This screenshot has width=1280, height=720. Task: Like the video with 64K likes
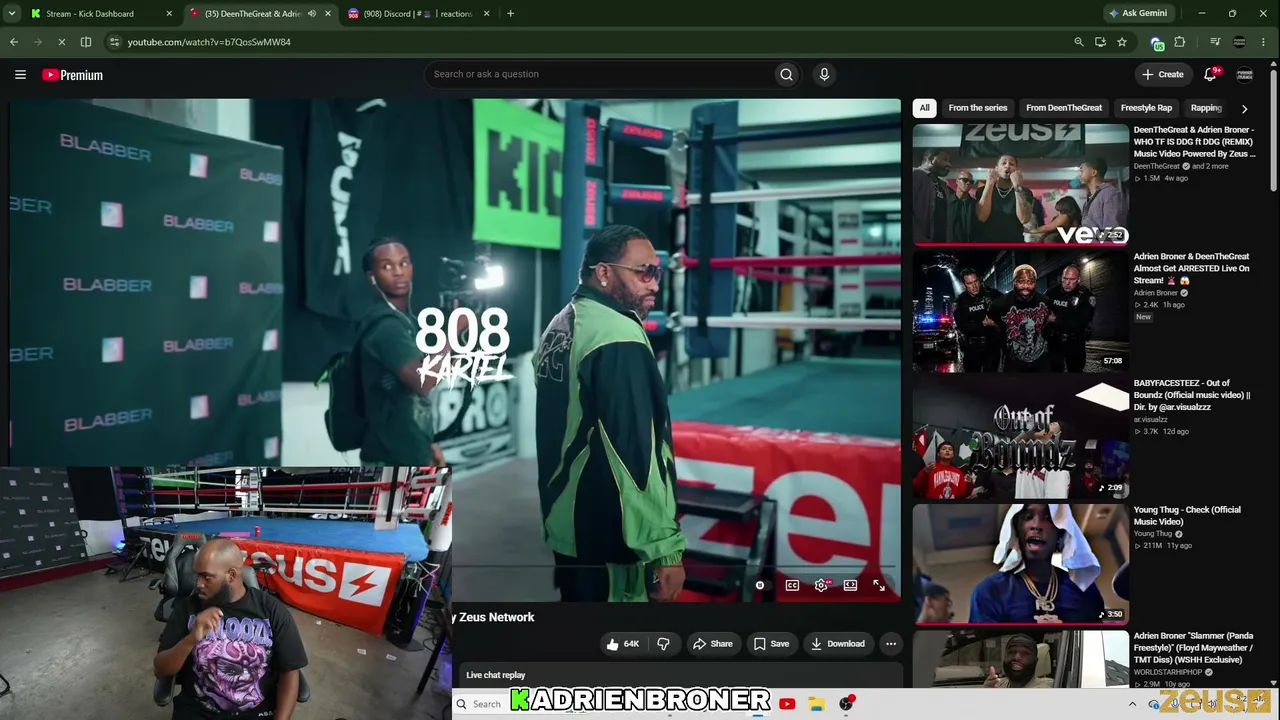point(622,644)
